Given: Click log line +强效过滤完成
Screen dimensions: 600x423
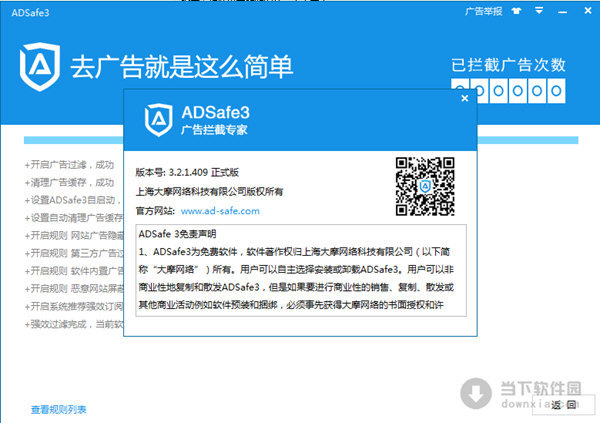Looking at the screenshot, I should coord(74,324).
